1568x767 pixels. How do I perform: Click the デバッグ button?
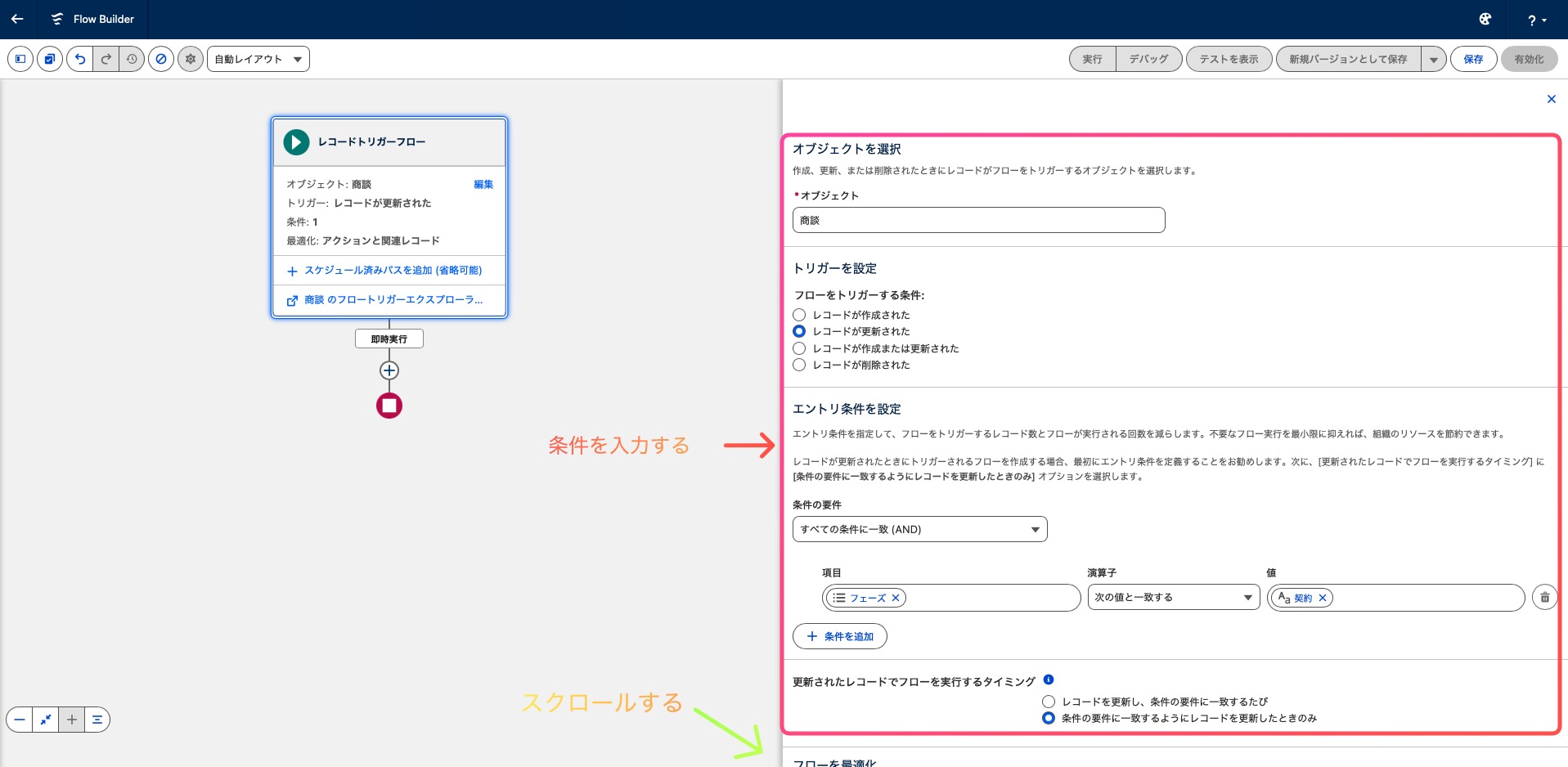point(1149,59)
